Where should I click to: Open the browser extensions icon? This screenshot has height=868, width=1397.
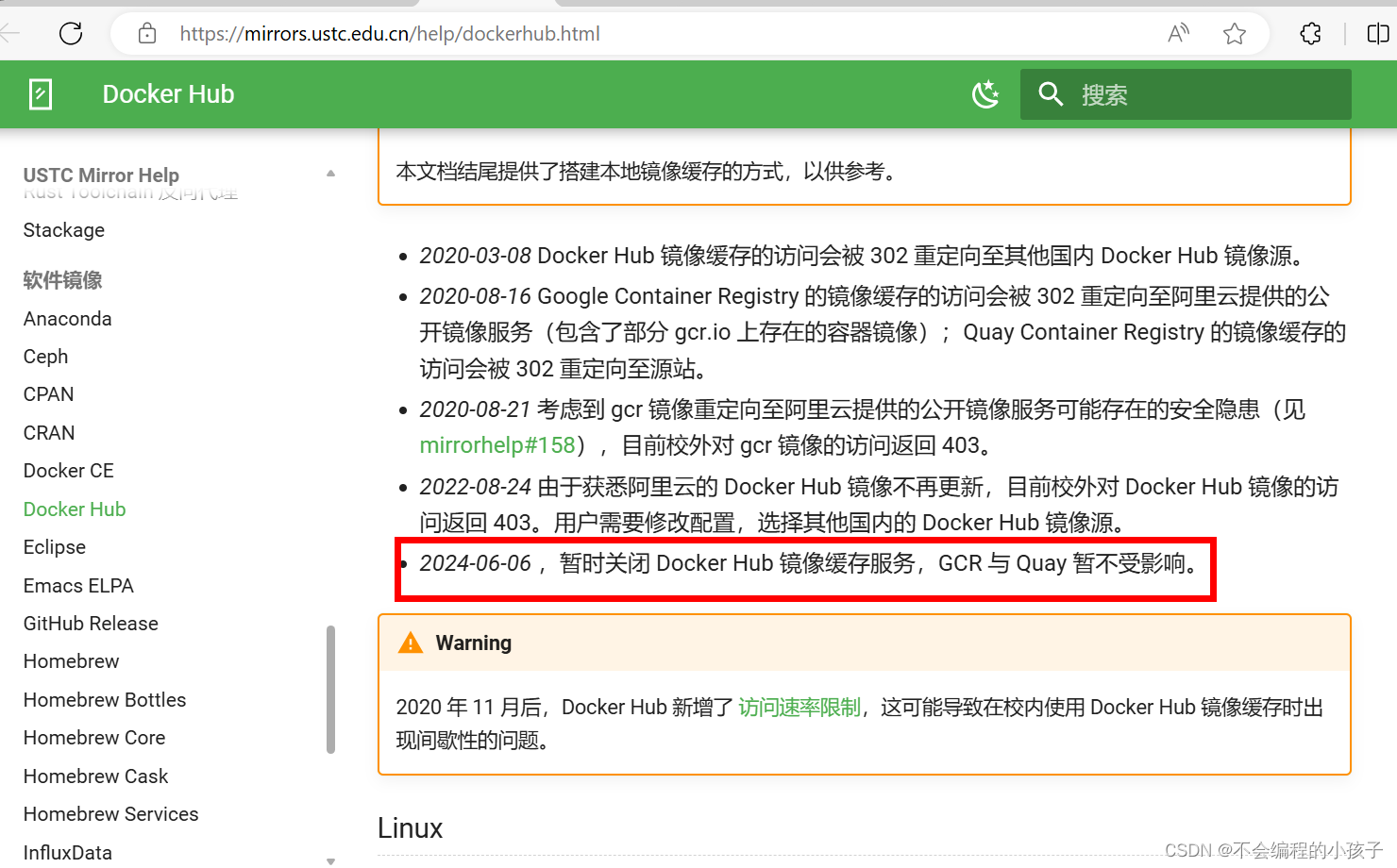[1310, 33]
